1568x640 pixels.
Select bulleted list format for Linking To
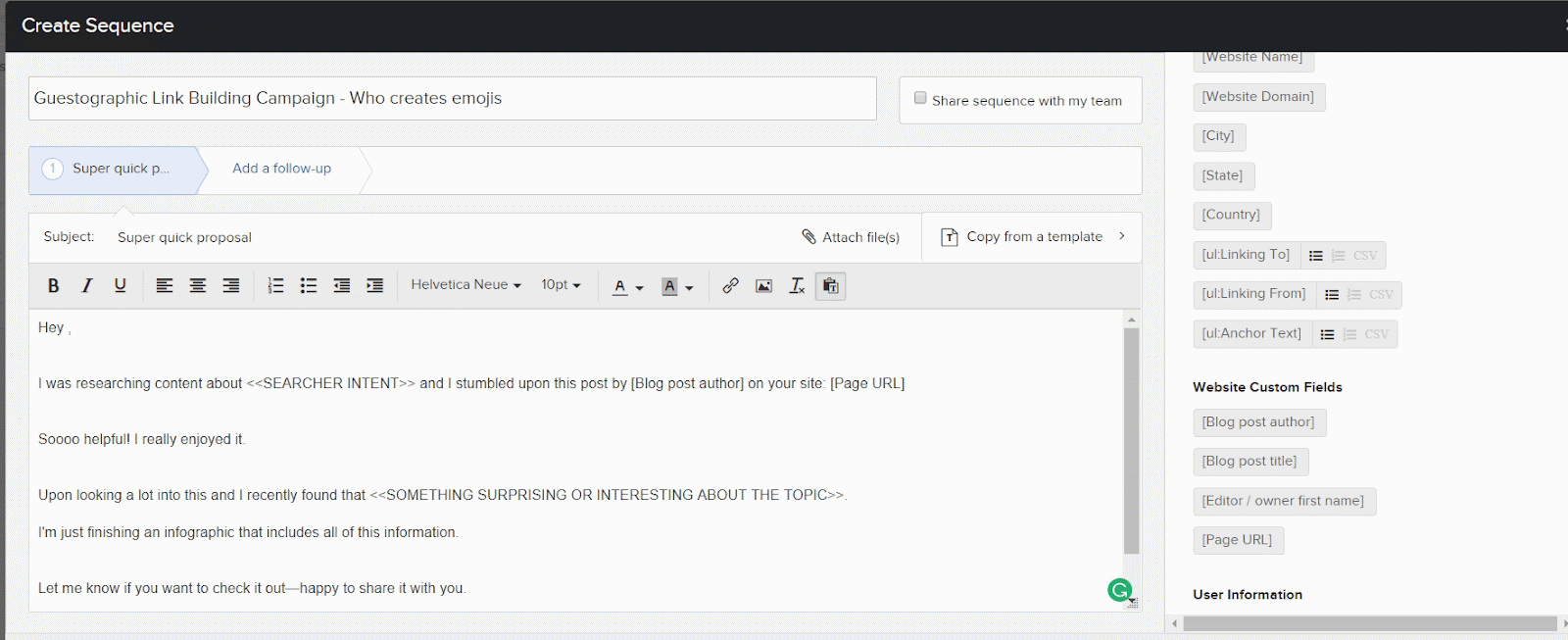1315,256
